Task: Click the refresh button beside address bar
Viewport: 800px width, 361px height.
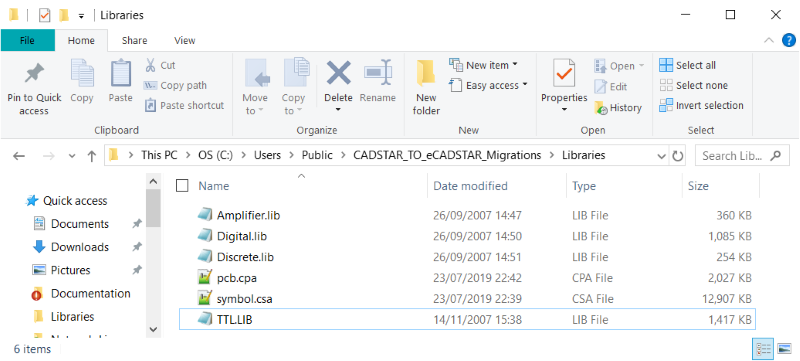Action: [x=678, y=156]
